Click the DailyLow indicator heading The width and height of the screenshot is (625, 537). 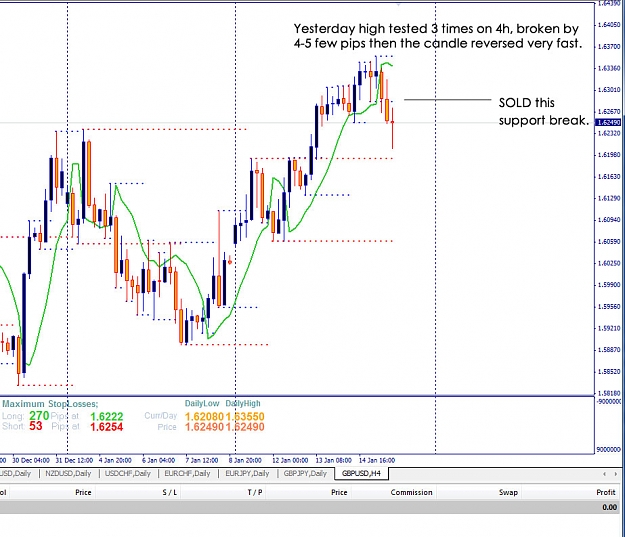tap(202, 403)
